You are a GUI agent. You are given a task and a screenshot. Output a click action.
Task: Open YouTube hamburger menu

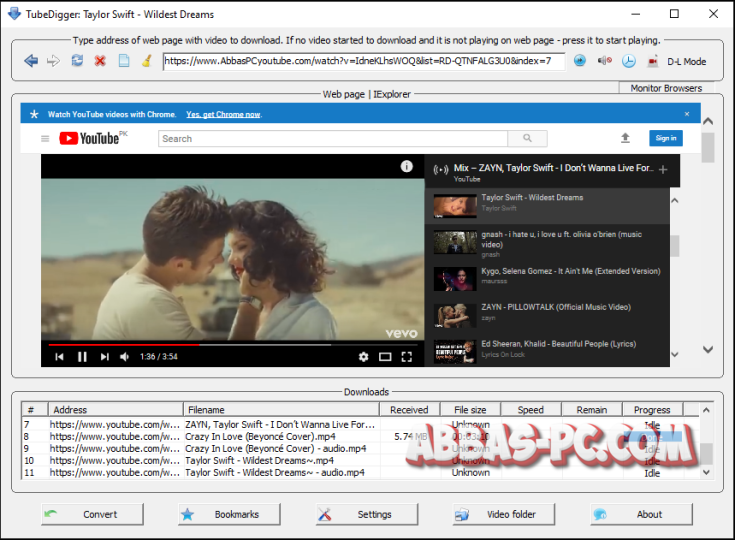(45, 139)
